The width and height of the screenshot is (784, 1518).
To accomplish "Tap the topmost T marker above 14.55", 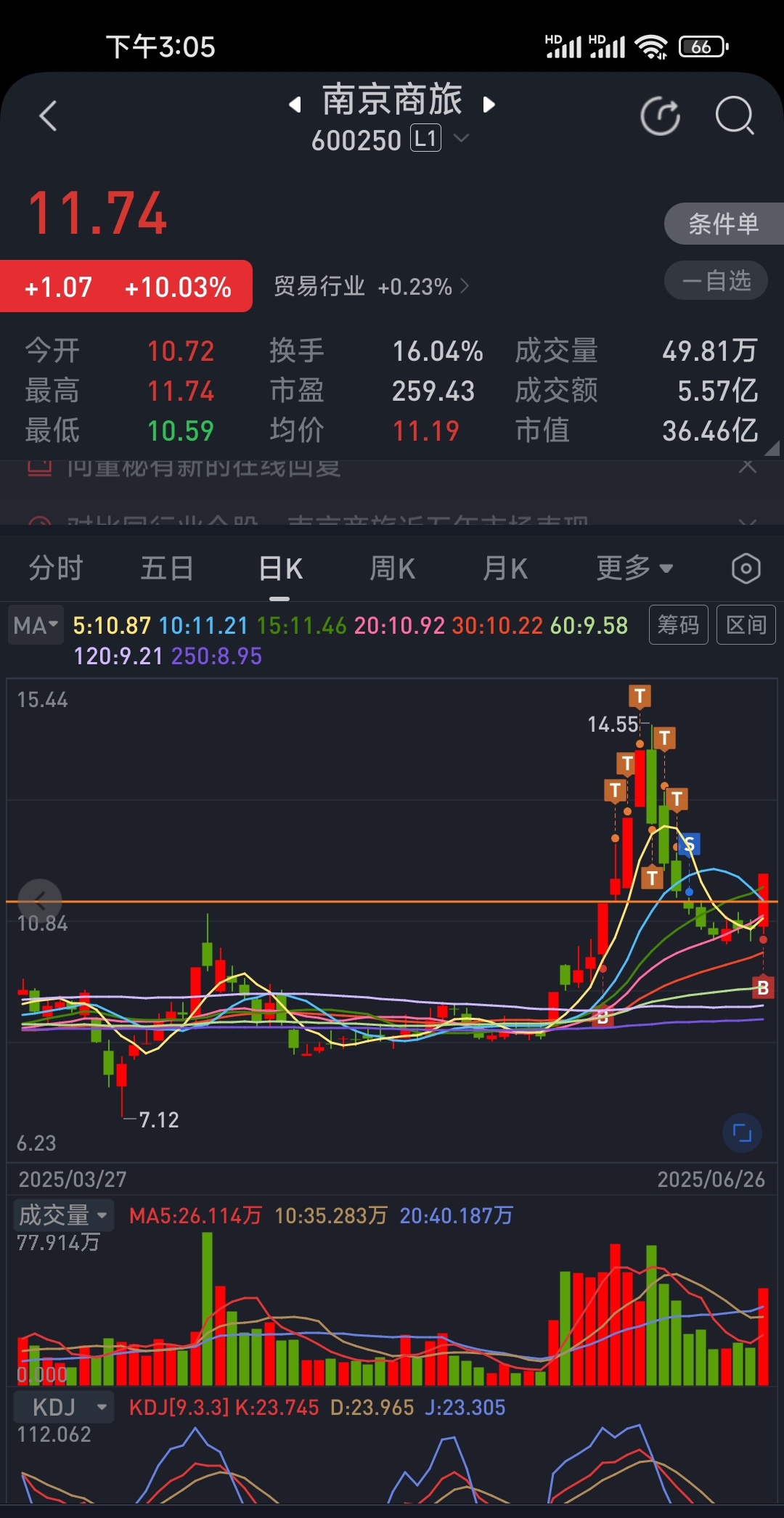I will coord(640,696).
